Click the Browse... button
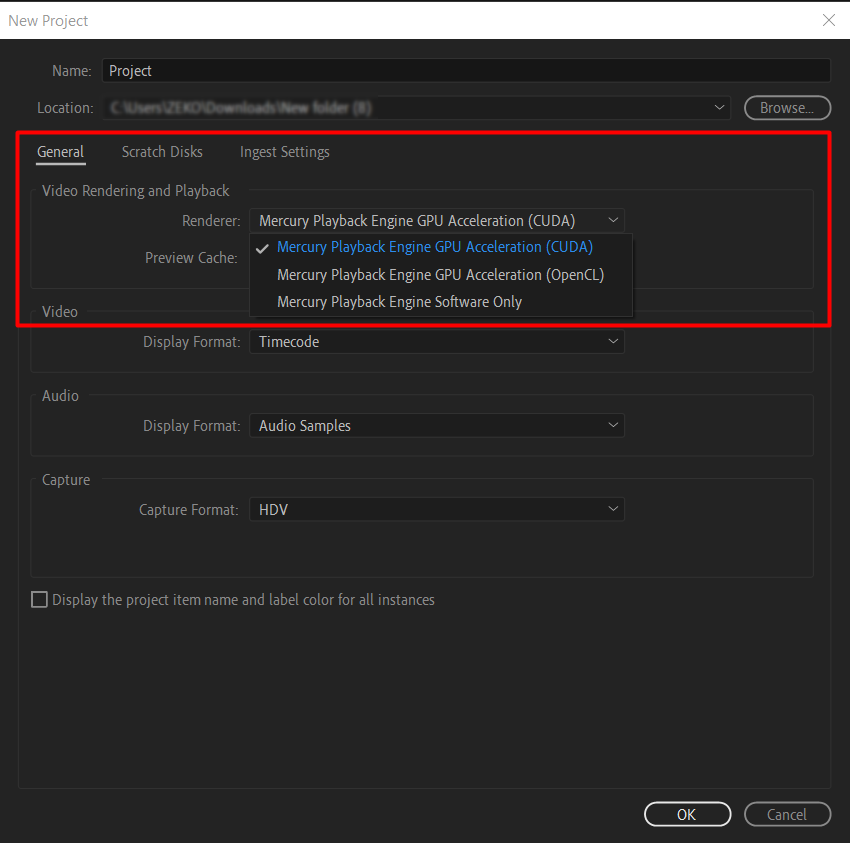This screenshot has width=850, height=843. pyautogui.click(x=787, y=108)
